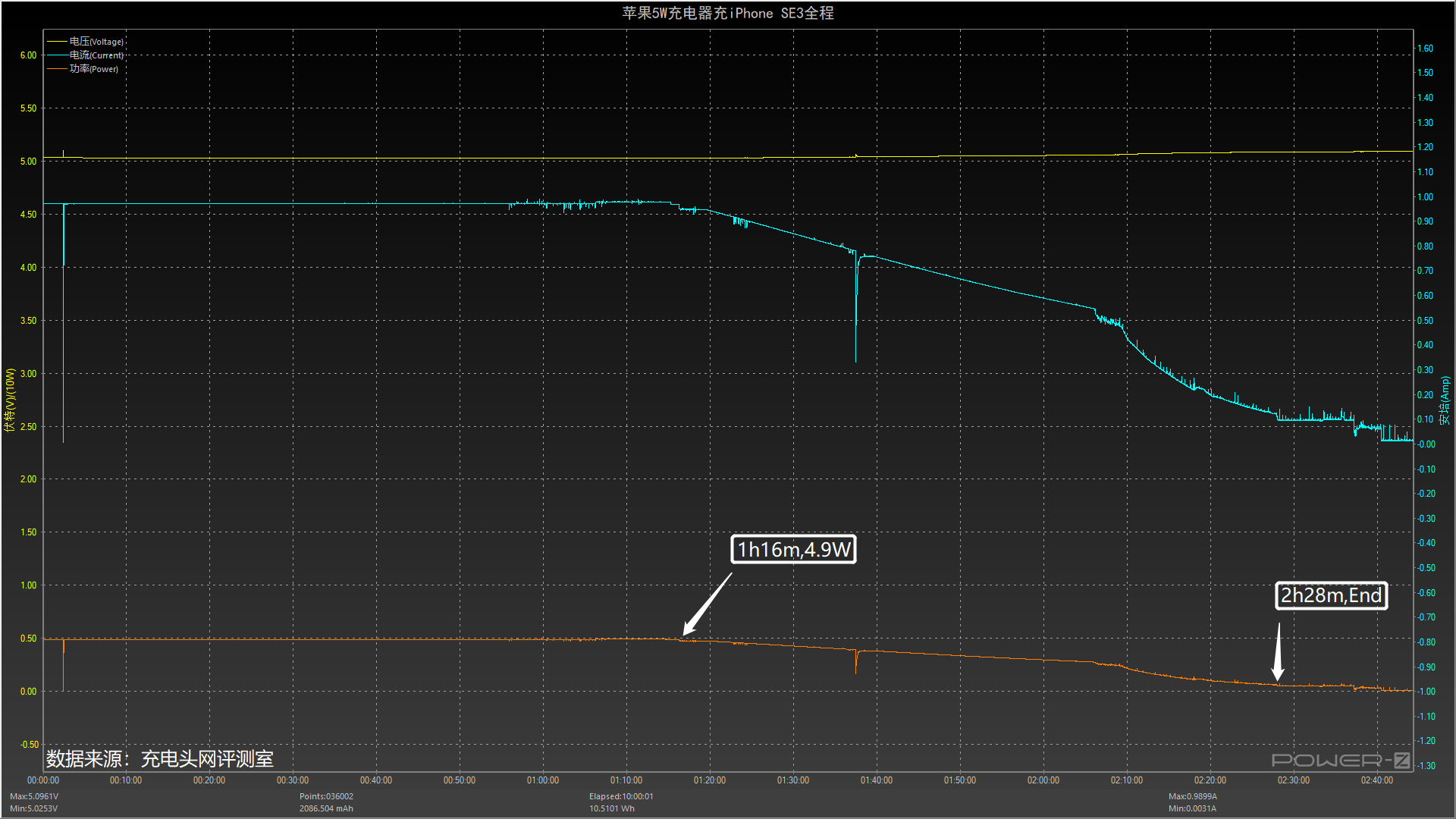Click the 0.50 right axis label
The image size is (1456, 819).
coord(1426,321)
